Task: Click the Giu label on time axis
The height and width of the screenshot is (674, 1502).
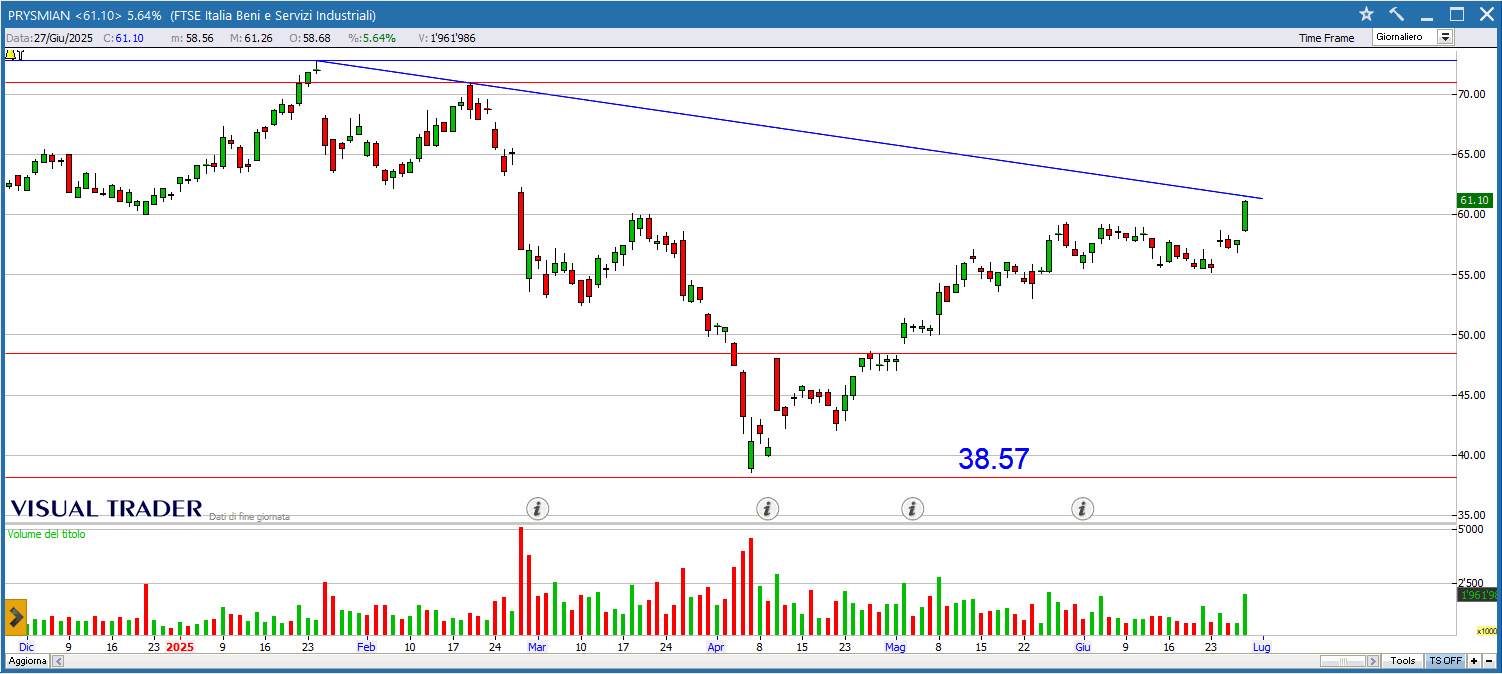Action: coord(1082,647)
